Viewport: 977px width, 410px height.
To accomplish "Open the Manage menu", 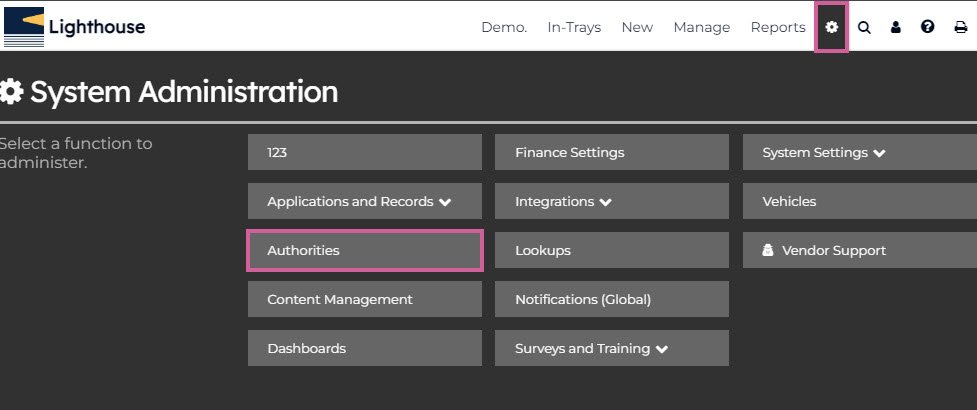I will [701, 27].
